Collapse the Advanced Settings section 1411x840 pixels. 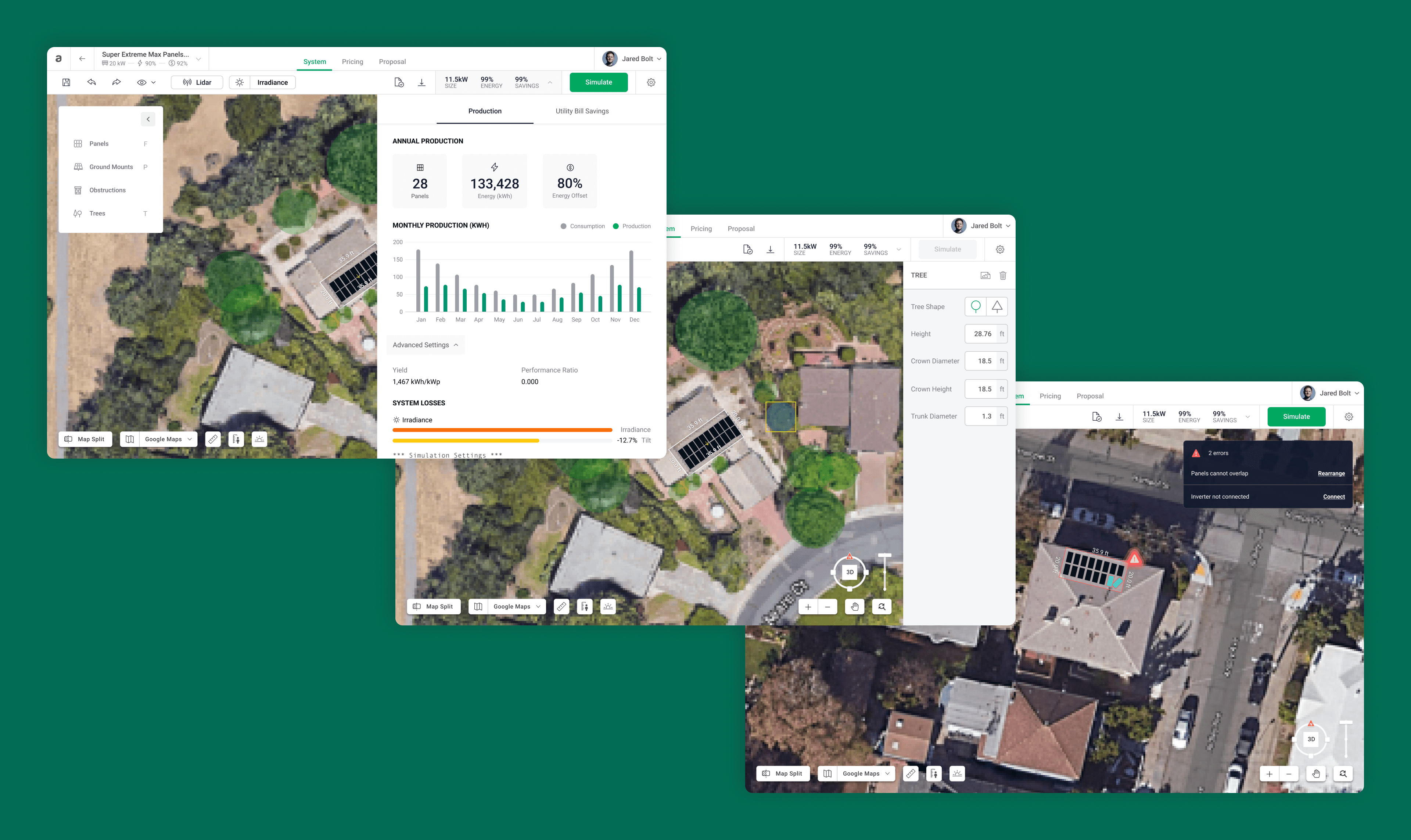pos(426,345)
